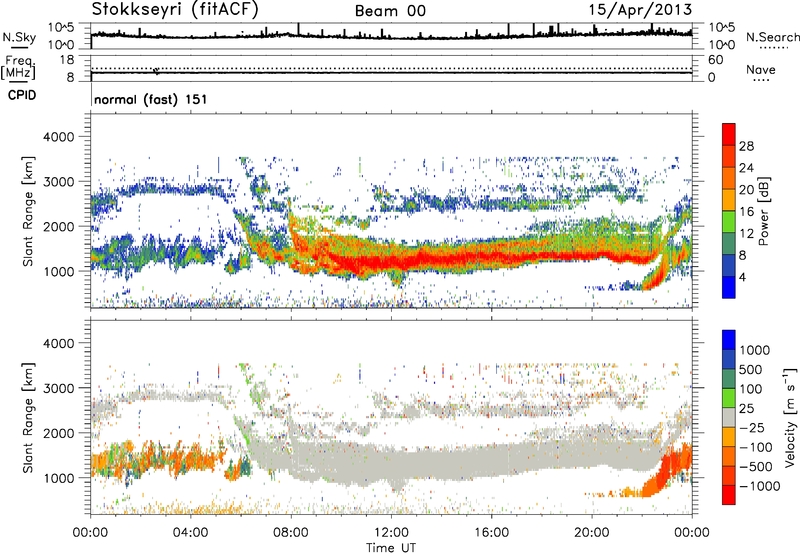Click the red bottom segment of the Velocity color bar

(x=729, y=495)
